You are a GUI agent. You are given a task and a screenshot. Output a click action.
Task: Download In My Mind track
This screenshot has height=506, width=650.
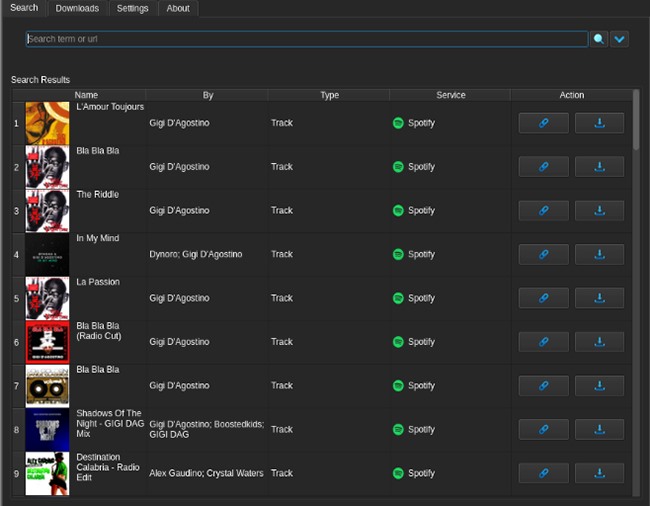(599, 254)
